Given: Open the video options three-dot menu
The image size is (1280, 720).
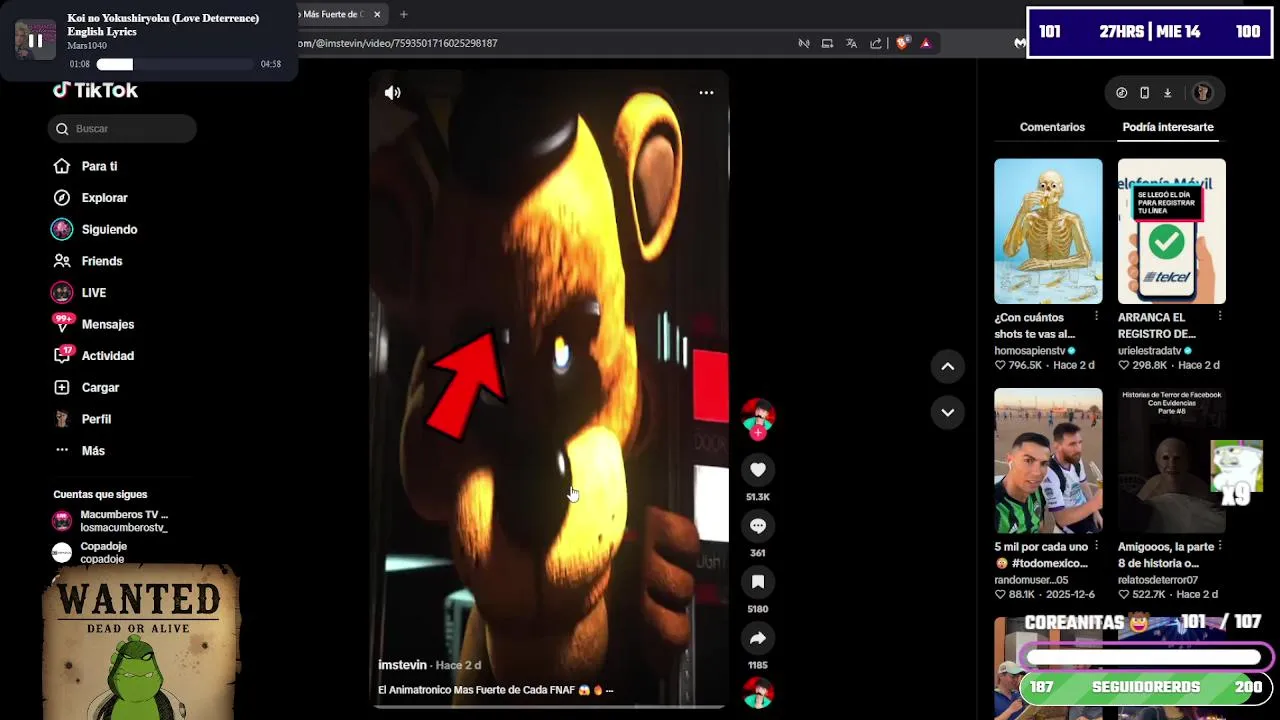Looking at the screenshot, I should [706, 92].
